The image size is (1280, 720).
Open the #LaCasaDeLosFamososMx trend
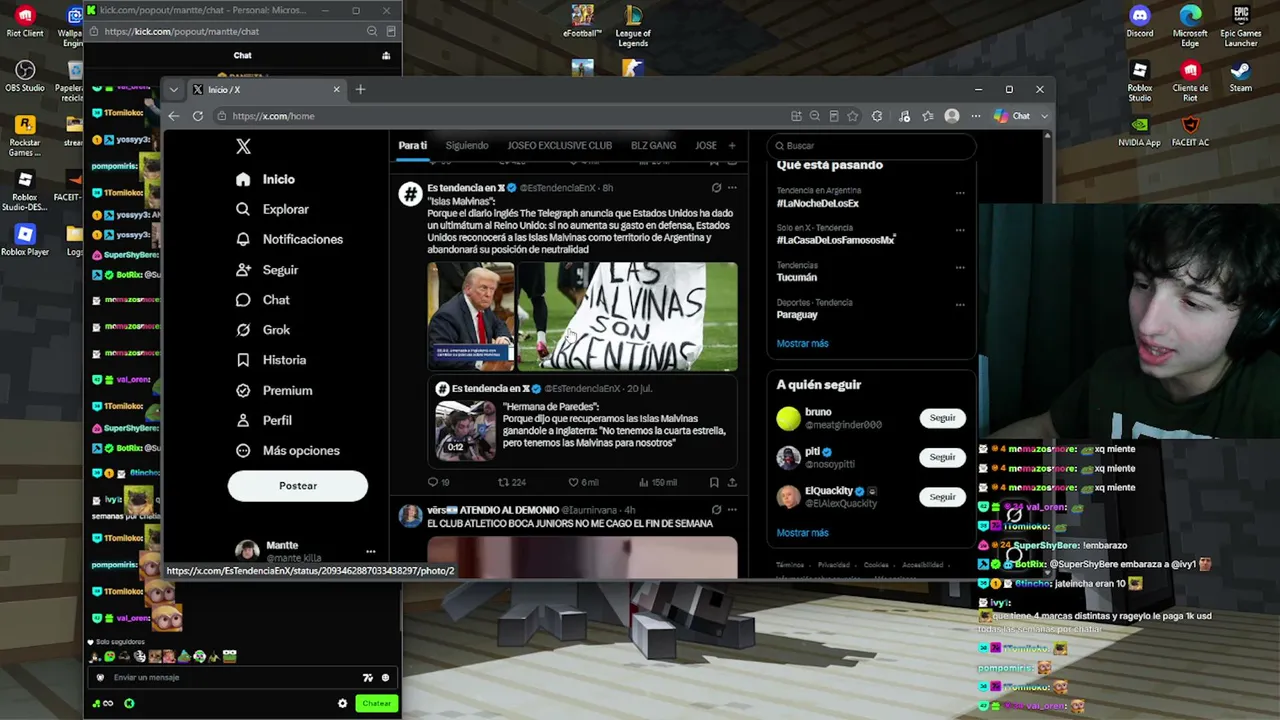(835, 240)
